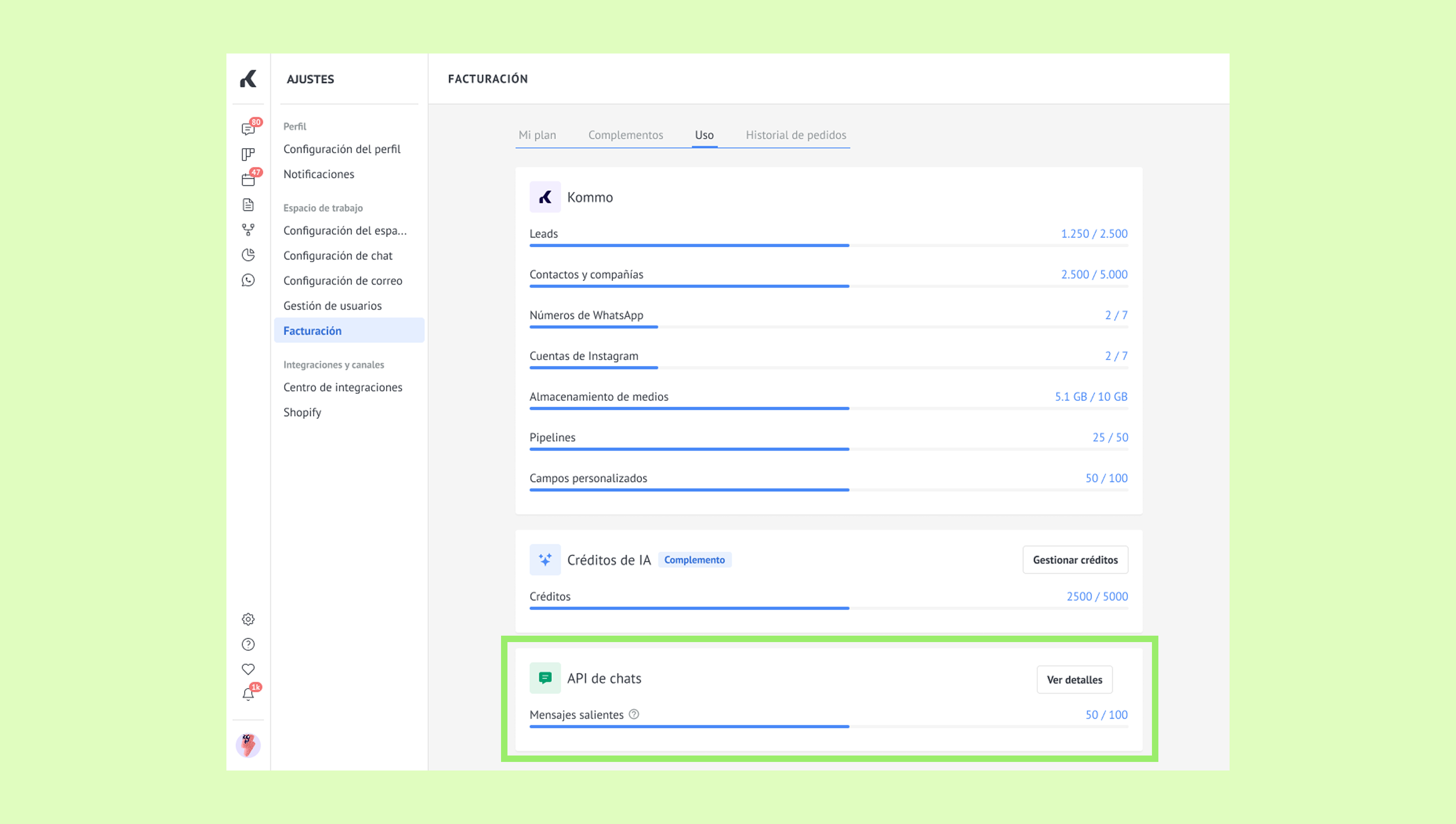Click the Mensajes salientes progress bar
This screenshot has height=824, width=1456.
coord(829,727)
